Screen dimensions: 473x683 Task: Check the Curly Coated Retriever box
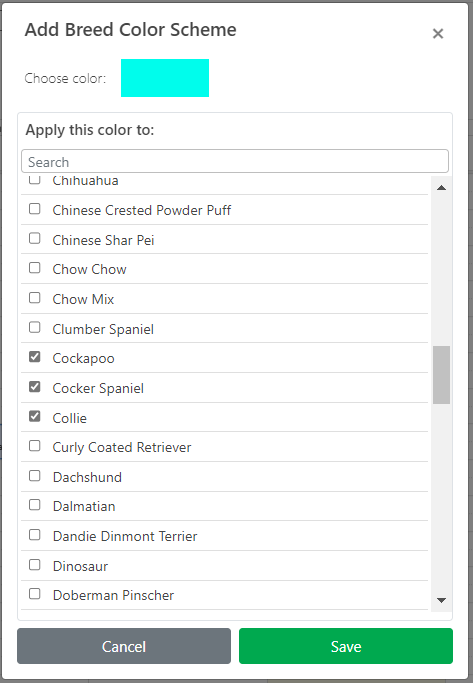click(34, 446)
